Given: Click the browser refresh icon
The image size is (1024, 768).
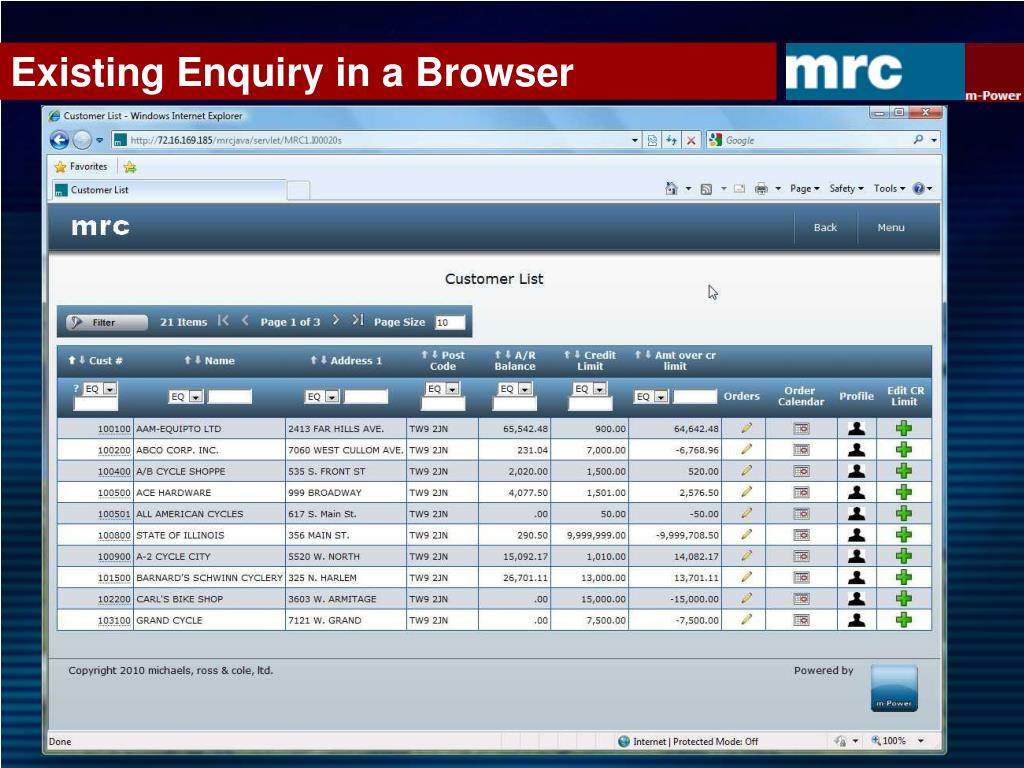Looking at the screenshot, I should tap(671, 140).
